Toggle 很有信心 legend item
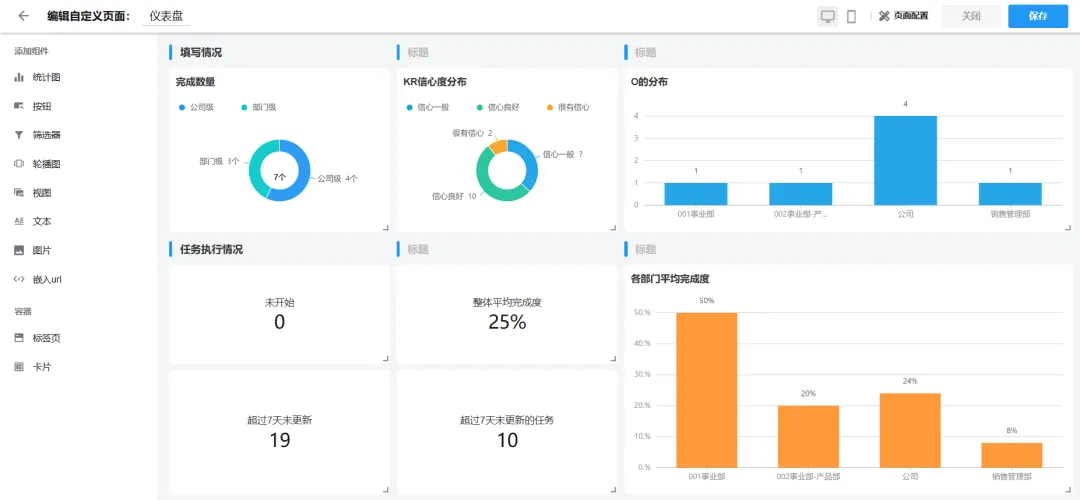 [x=568, y=107]
